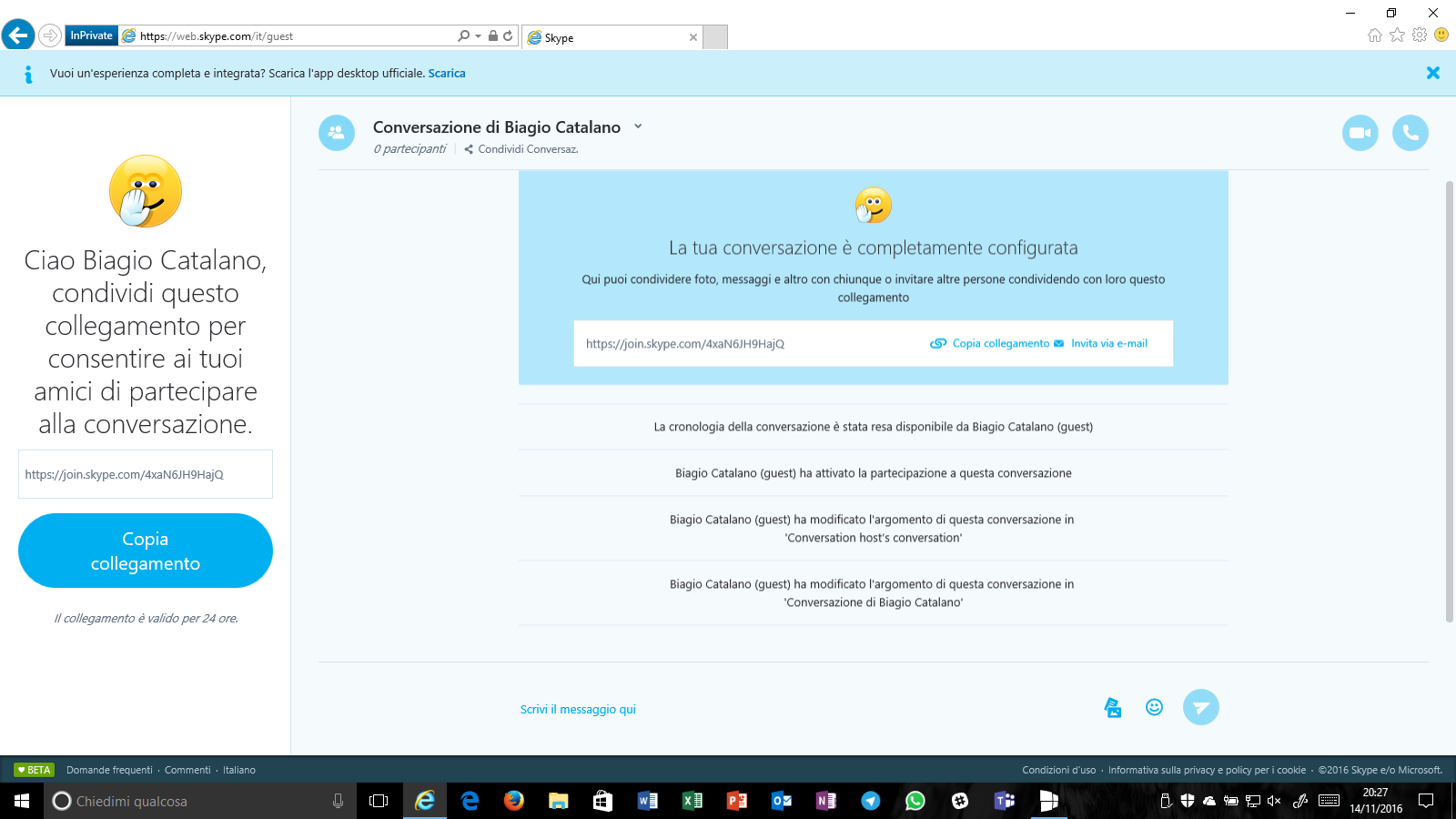
Task: Start a video call
Action: coord(1360,133)
